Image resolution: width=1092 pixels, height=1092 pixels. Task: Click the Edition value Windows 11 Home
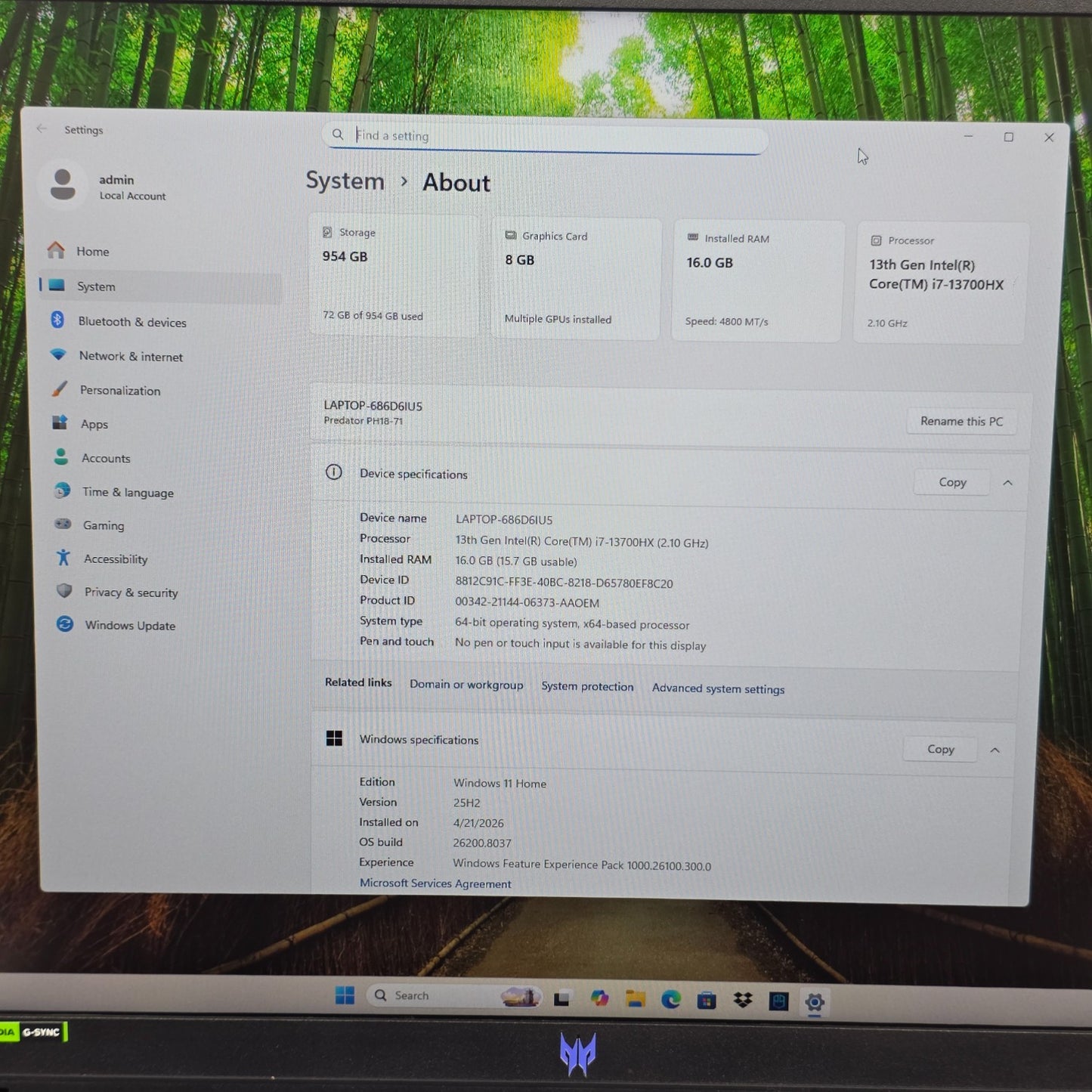pos(500,783)
